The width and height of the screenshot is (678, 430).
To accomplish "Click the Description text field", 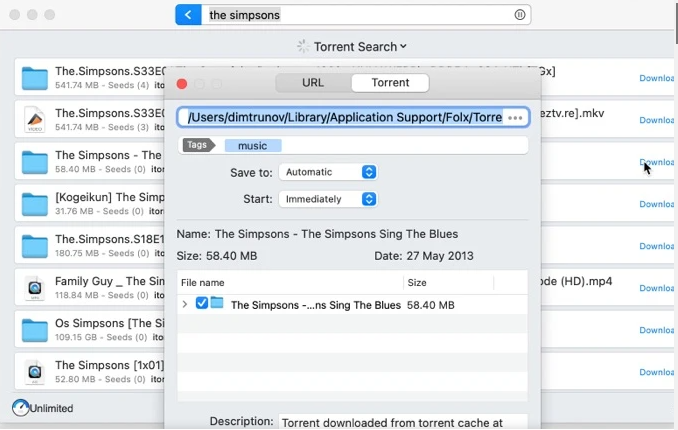I will click(403, 422).
